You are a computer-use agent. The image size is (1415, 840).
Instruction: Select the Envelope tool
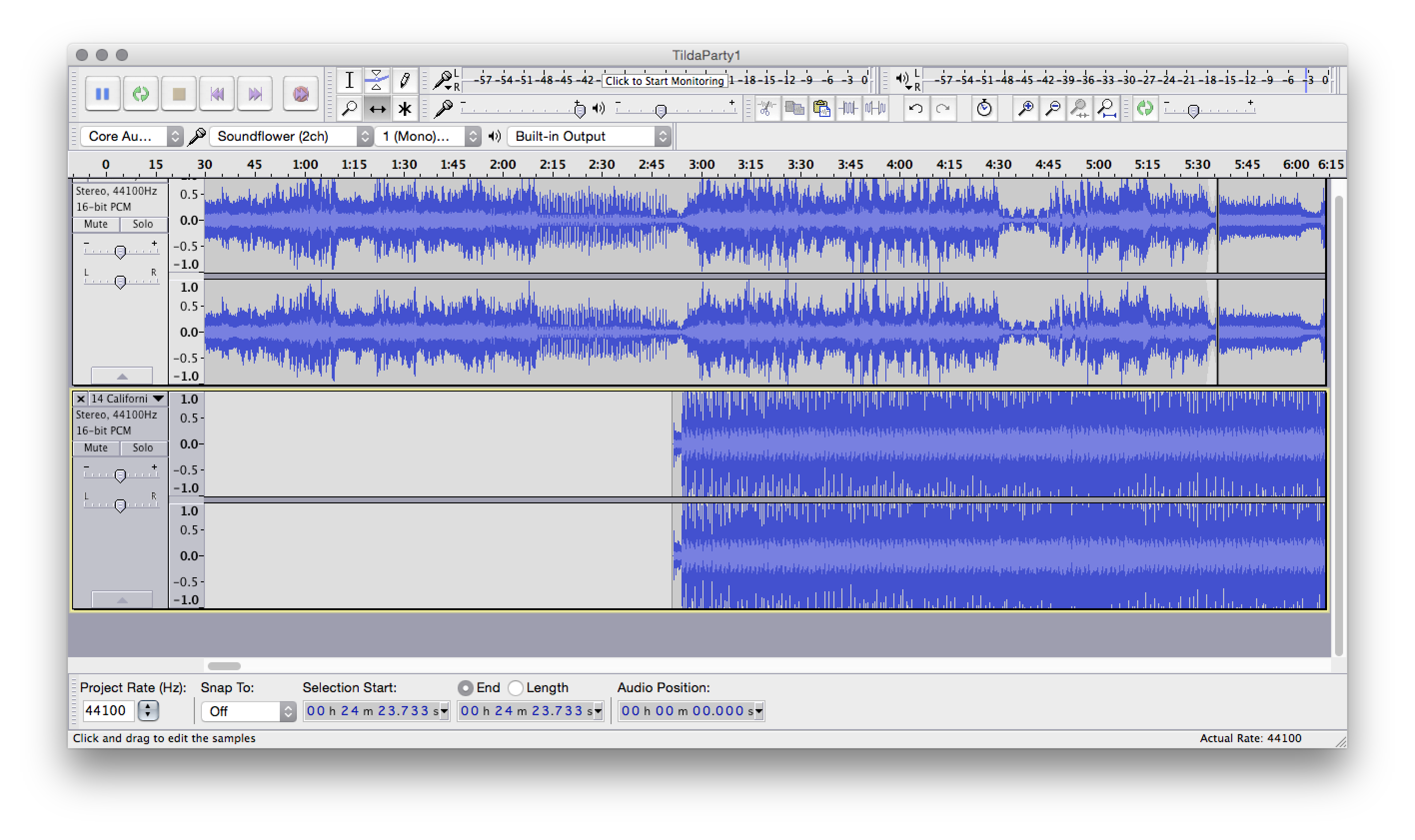[377, 80]
